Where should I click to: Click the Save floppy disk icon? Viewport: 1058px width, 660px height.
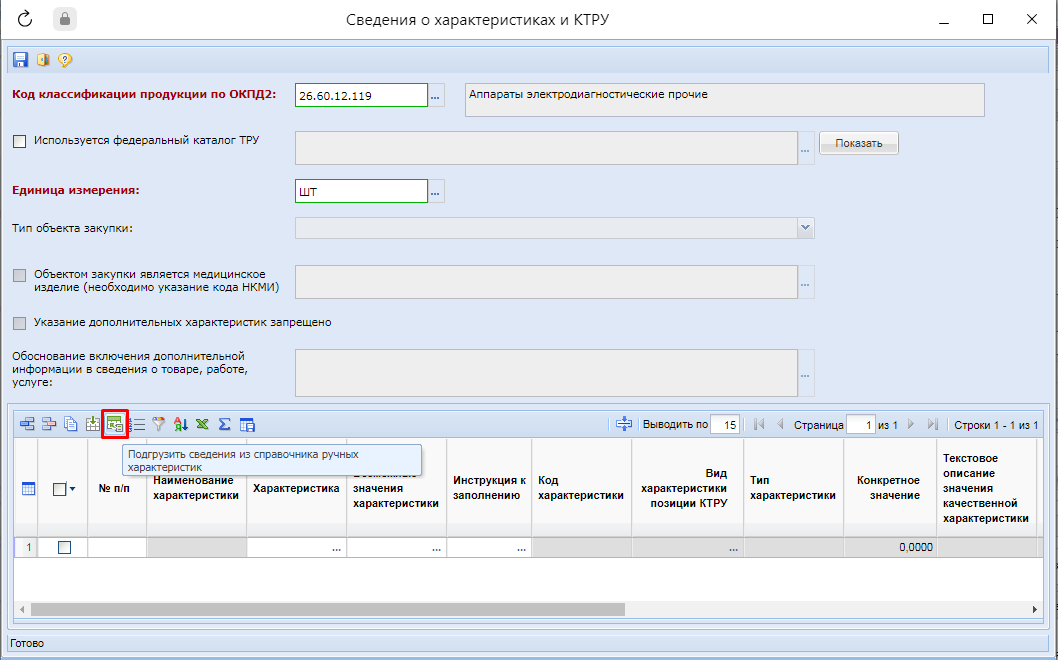(21, 60)
